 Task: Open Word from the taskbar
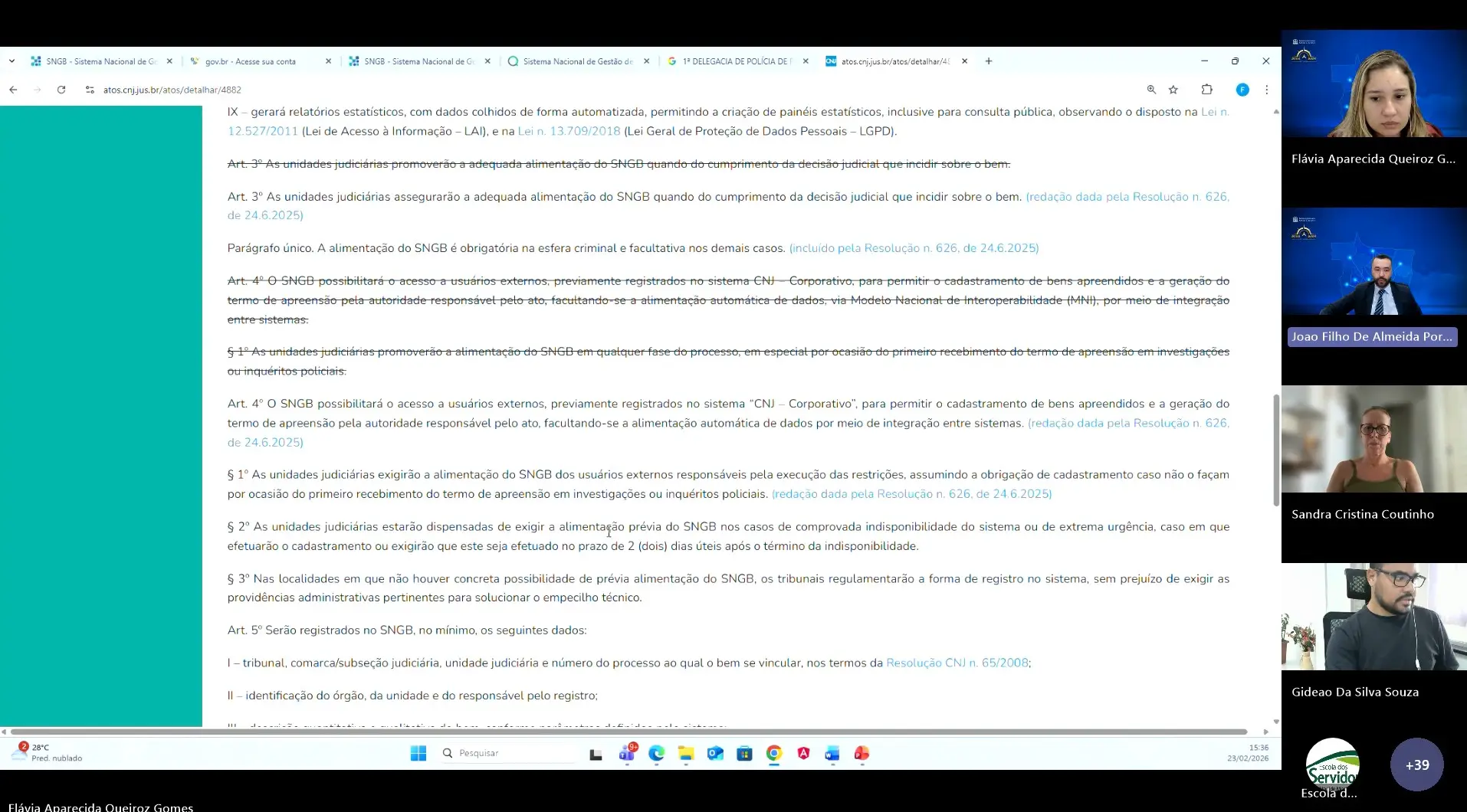pyautogui.click(x=832, y=754)
